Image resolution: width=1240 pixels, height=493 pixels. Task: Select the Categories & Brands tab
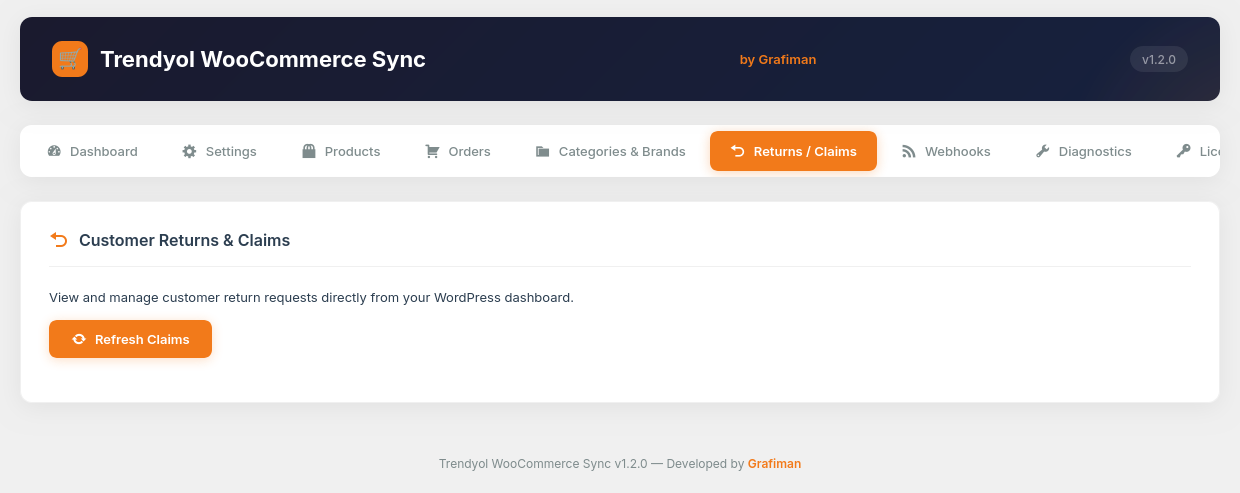point(610,151)
